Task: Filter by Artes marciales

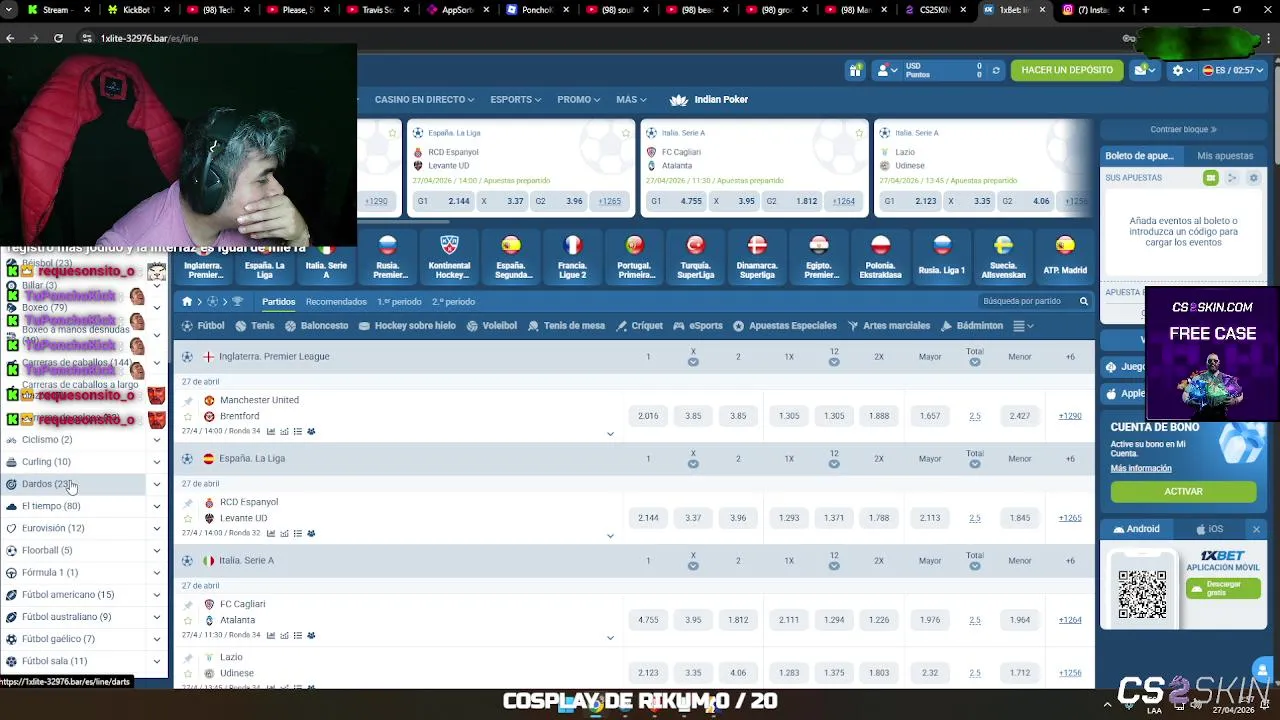Action: (889, 326)
